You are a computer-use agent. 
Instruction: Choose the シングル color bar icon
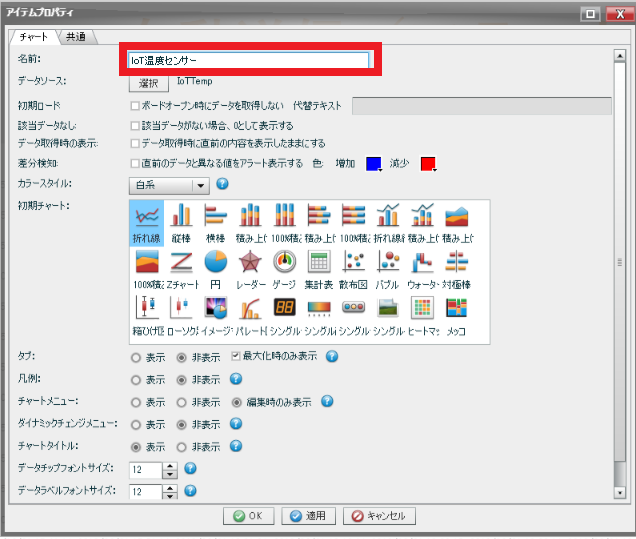pos(319,316)
